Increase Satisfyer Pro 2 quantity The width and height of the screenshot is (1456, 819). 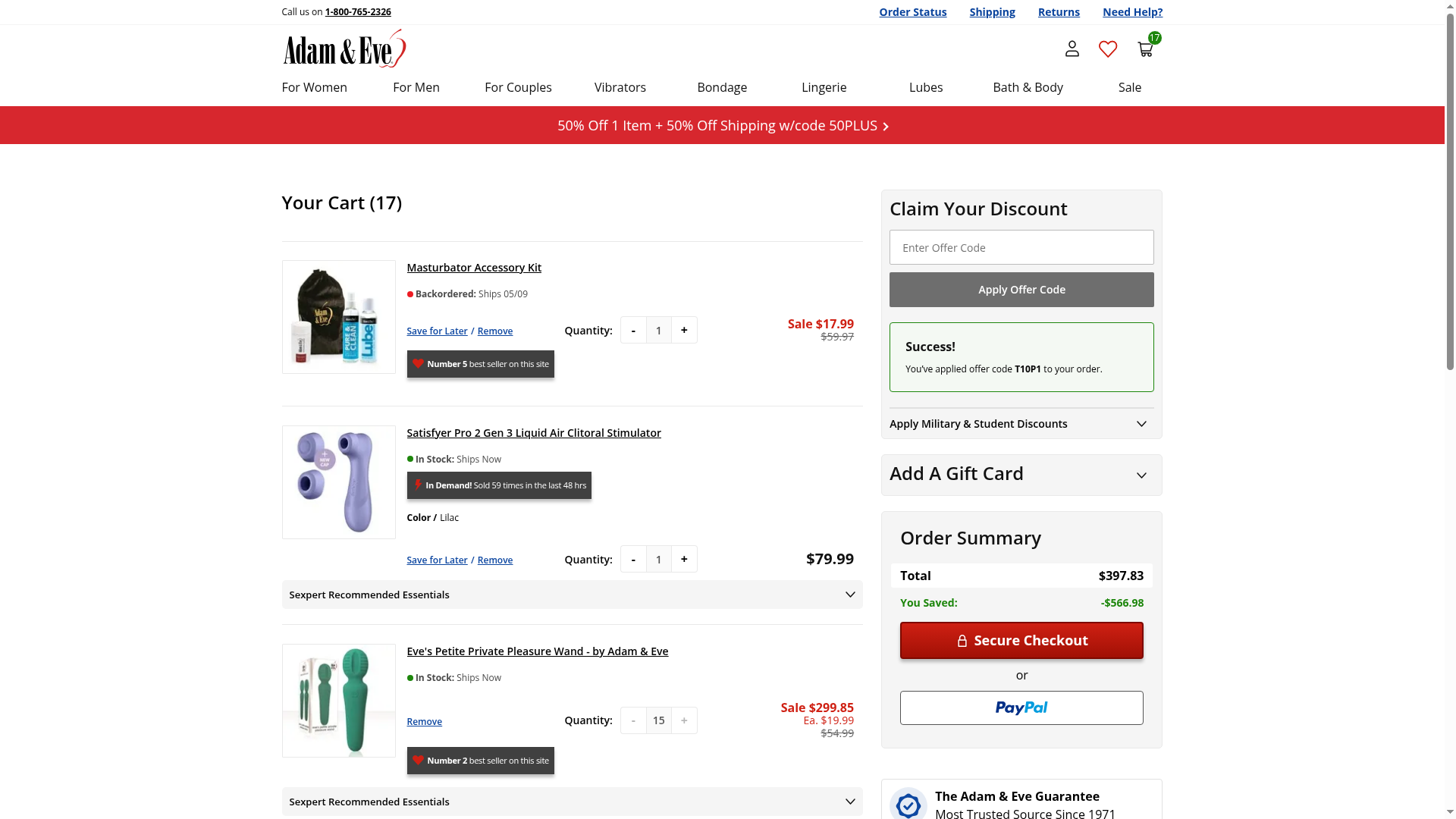pos(684,560)
